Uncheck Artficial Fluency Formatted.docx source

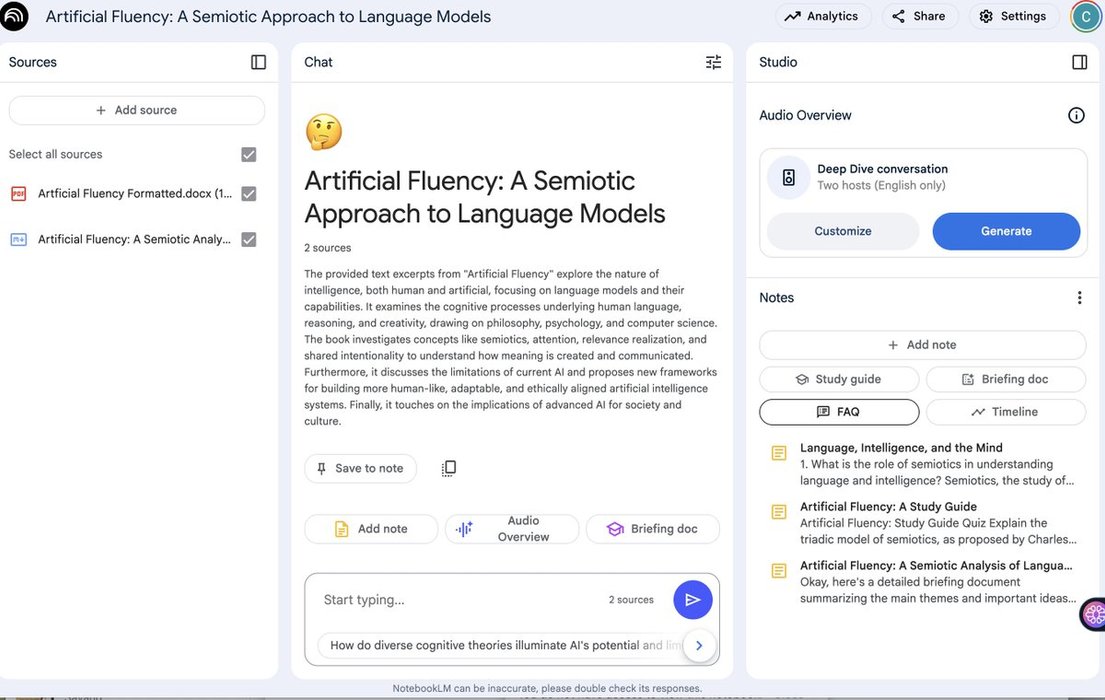[249, 194]
